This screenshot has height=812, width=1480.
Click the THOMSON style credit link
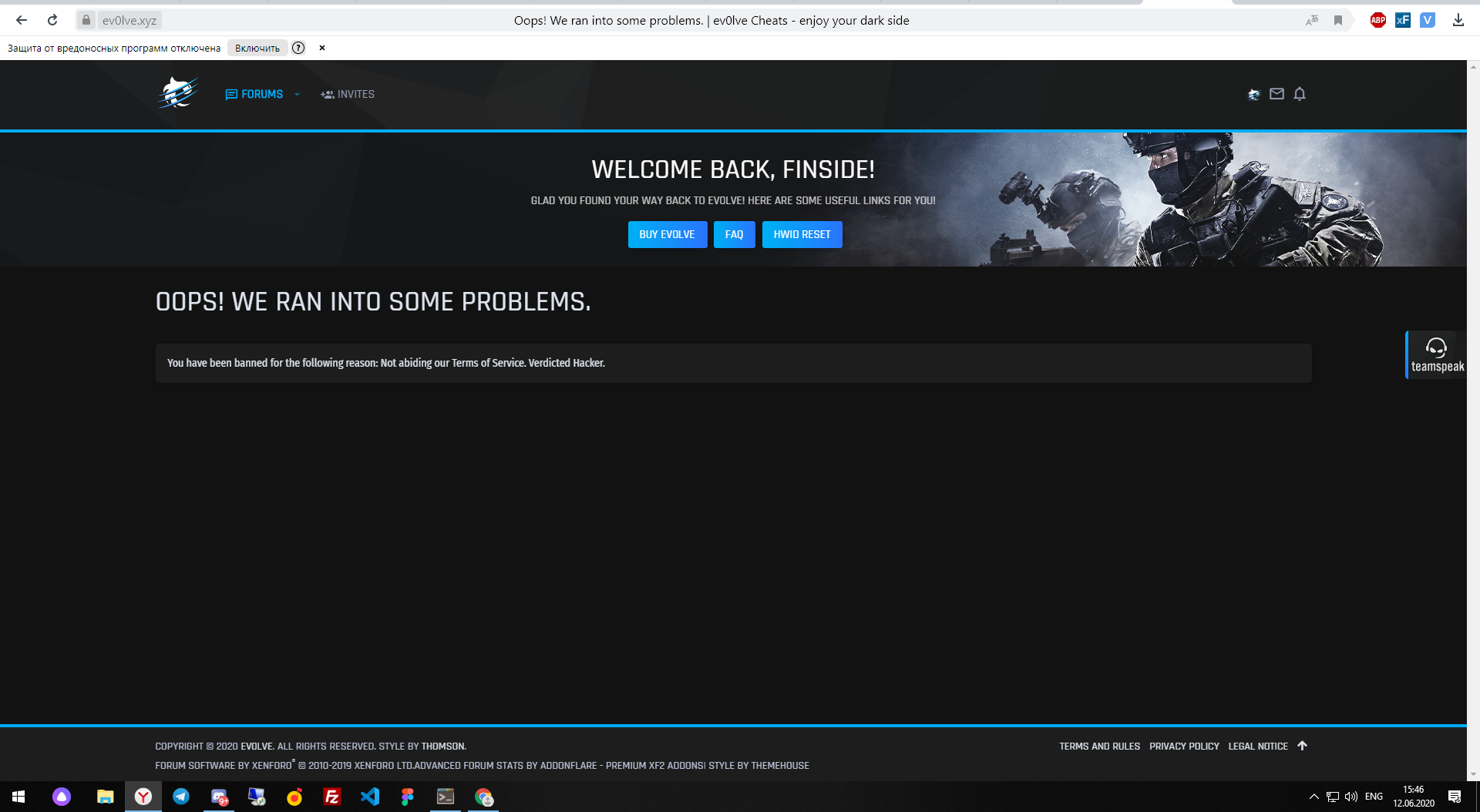pos(443,746)
